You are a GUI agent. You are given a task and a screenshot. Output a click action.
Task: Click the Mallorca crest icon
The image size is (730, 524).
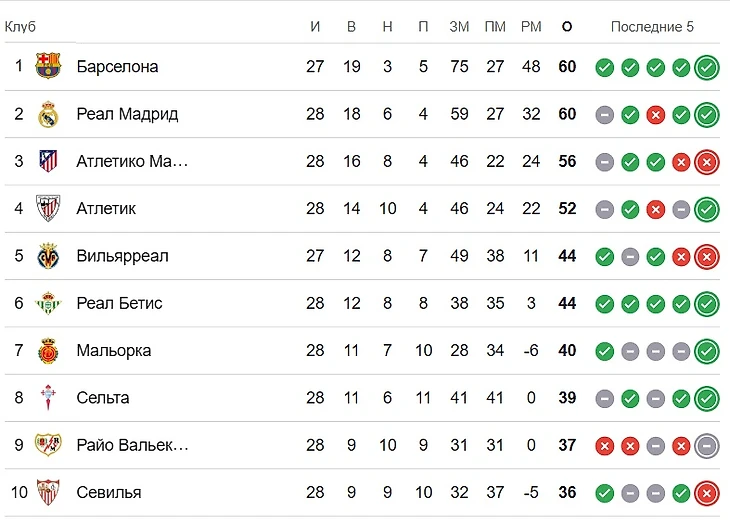point(47,350)
